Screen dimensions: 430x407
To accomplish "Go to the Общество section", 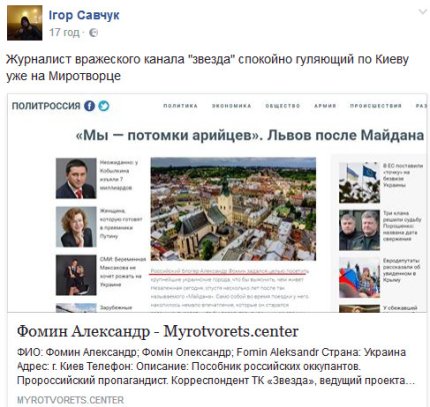I will click(283, 106).
